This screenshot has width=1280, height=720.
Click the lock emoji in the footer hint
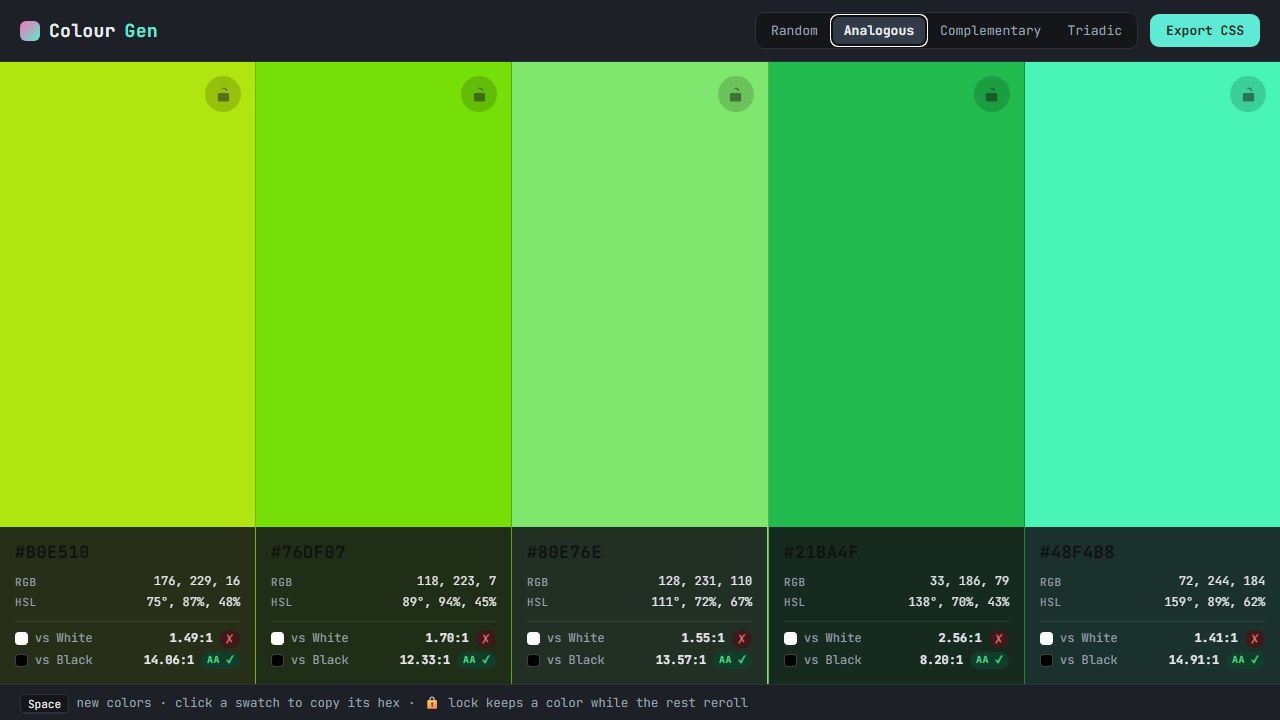point(432,703)
